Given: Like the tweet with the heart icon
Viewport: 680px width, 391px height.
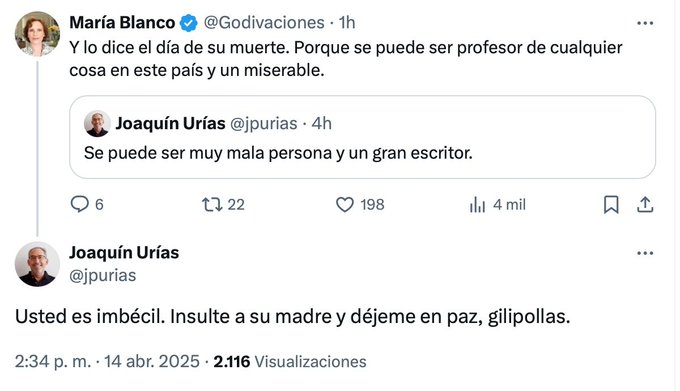Looking at the screenshot, I should click(345, 204).
